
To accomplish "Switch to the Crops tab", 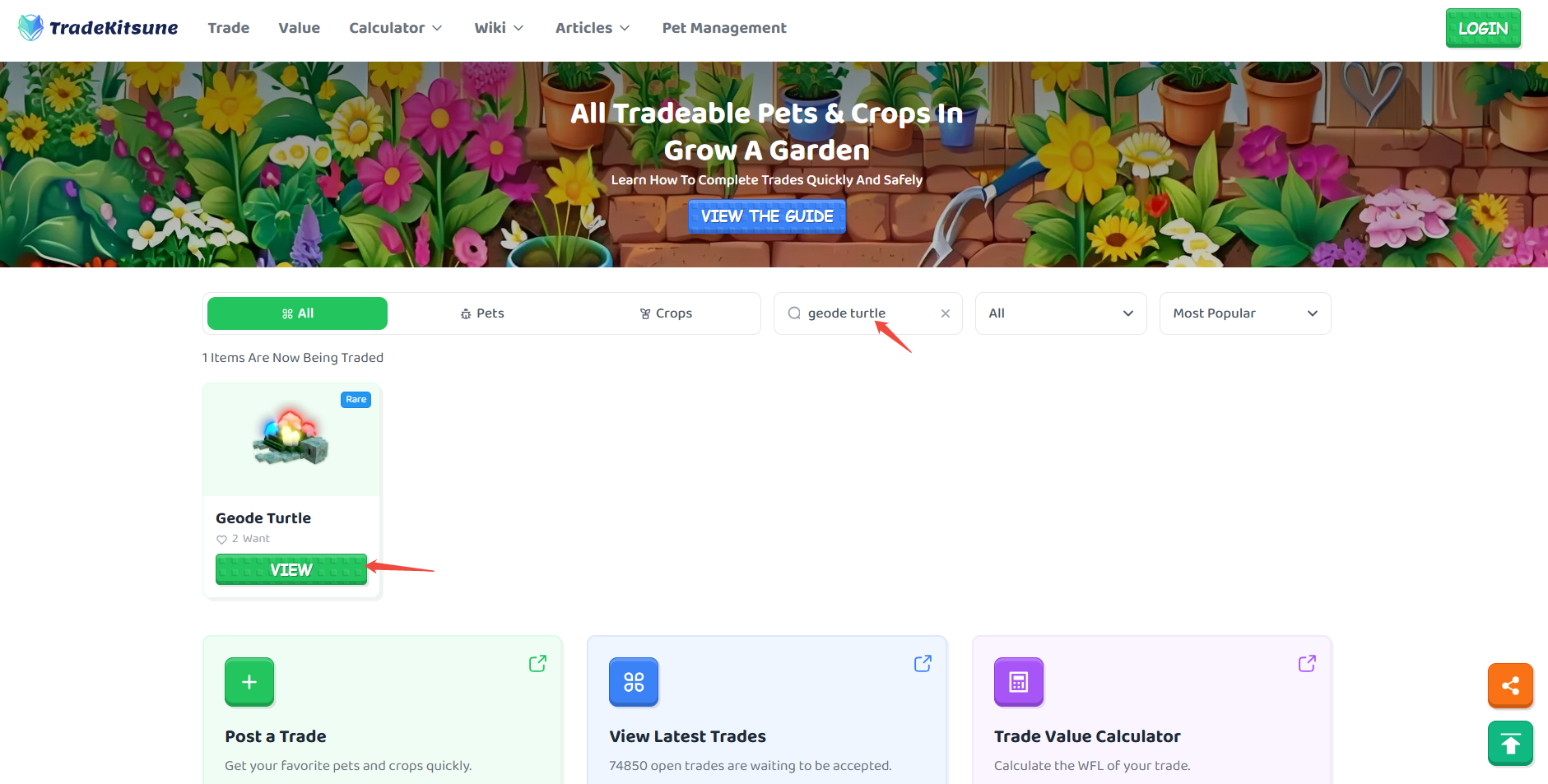I will tap(666, 313).
